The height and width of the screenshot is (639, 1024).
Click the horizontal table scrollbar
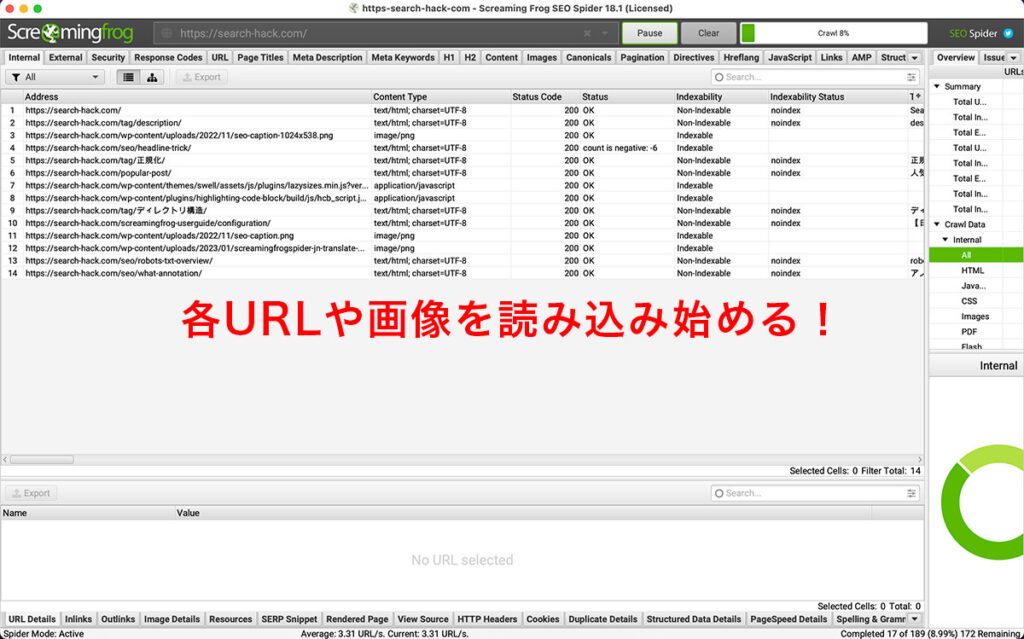tap(42, 459)
